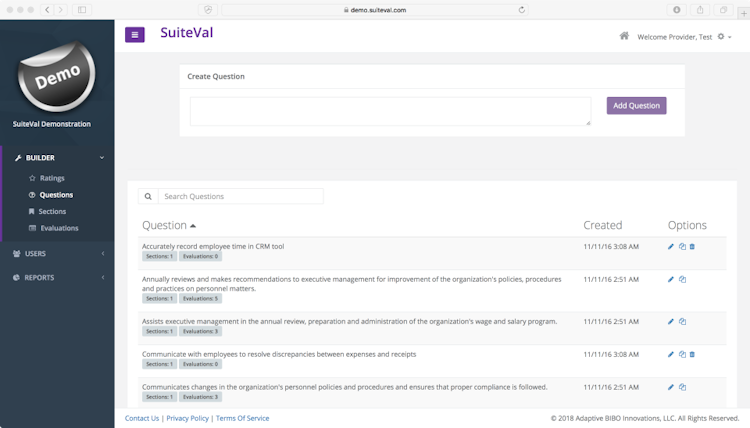Reload the page in the browser
The image size is (750, 428).
click(x=521, y=10)
